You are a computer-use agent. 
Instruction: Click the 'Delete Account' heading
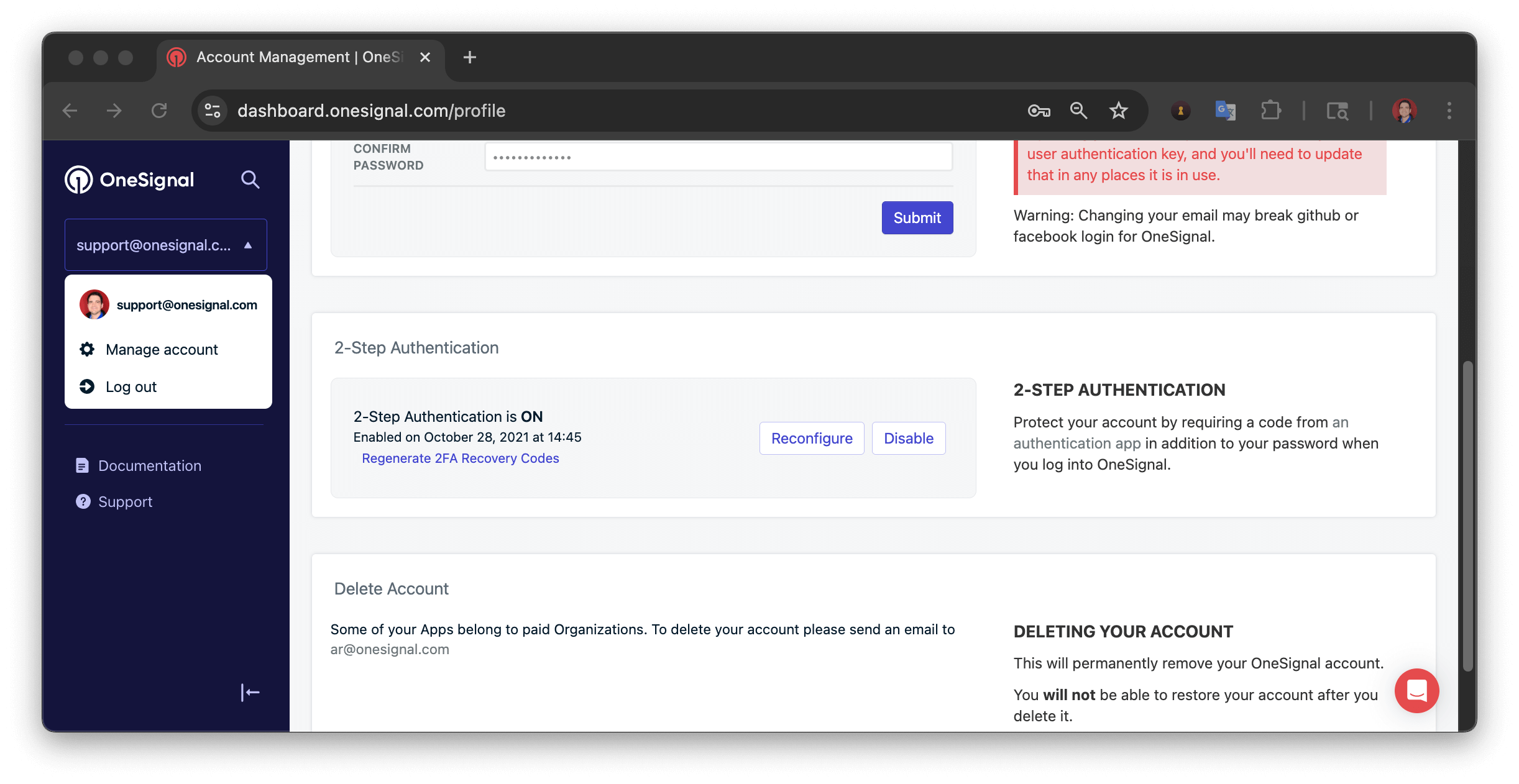pyautogui.click(x=392, y=588)
